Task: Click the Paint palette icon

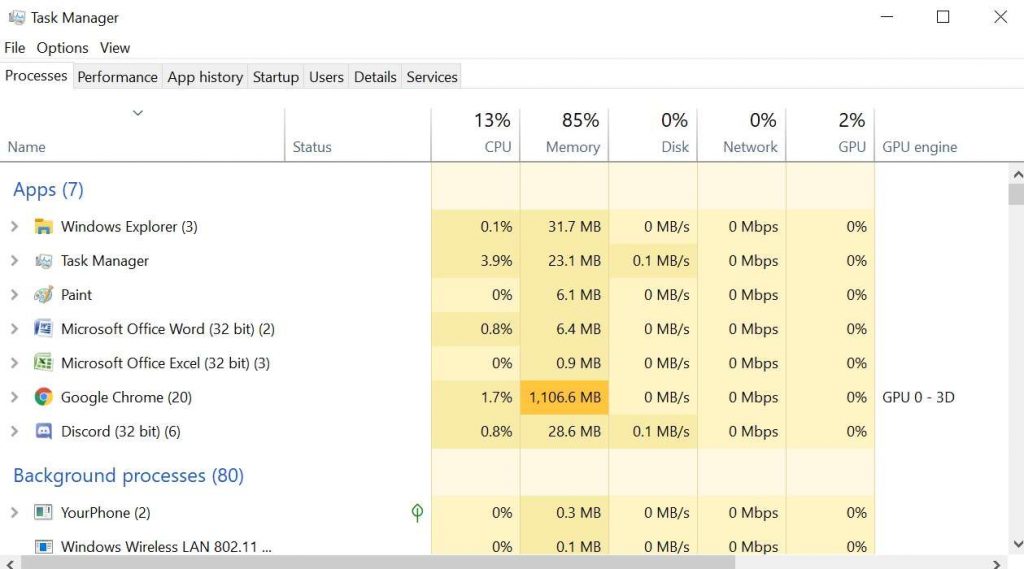Action: click(x=43, y=295)
